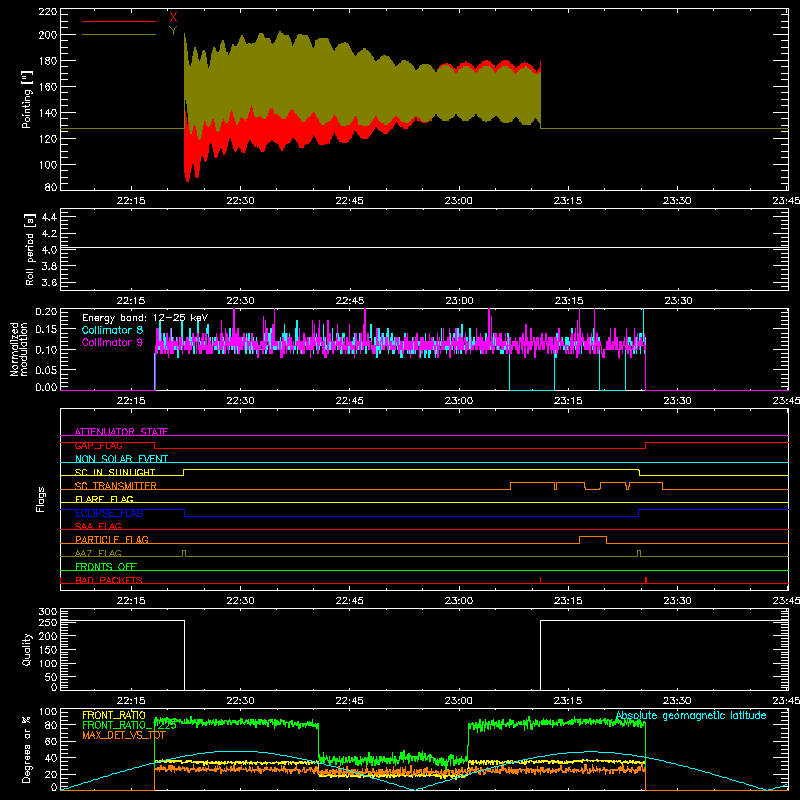Click the magenta 'Collimator 9' legend text
Image resolution: width=800 pixels, height=800 pixels.
coord(112,342)
